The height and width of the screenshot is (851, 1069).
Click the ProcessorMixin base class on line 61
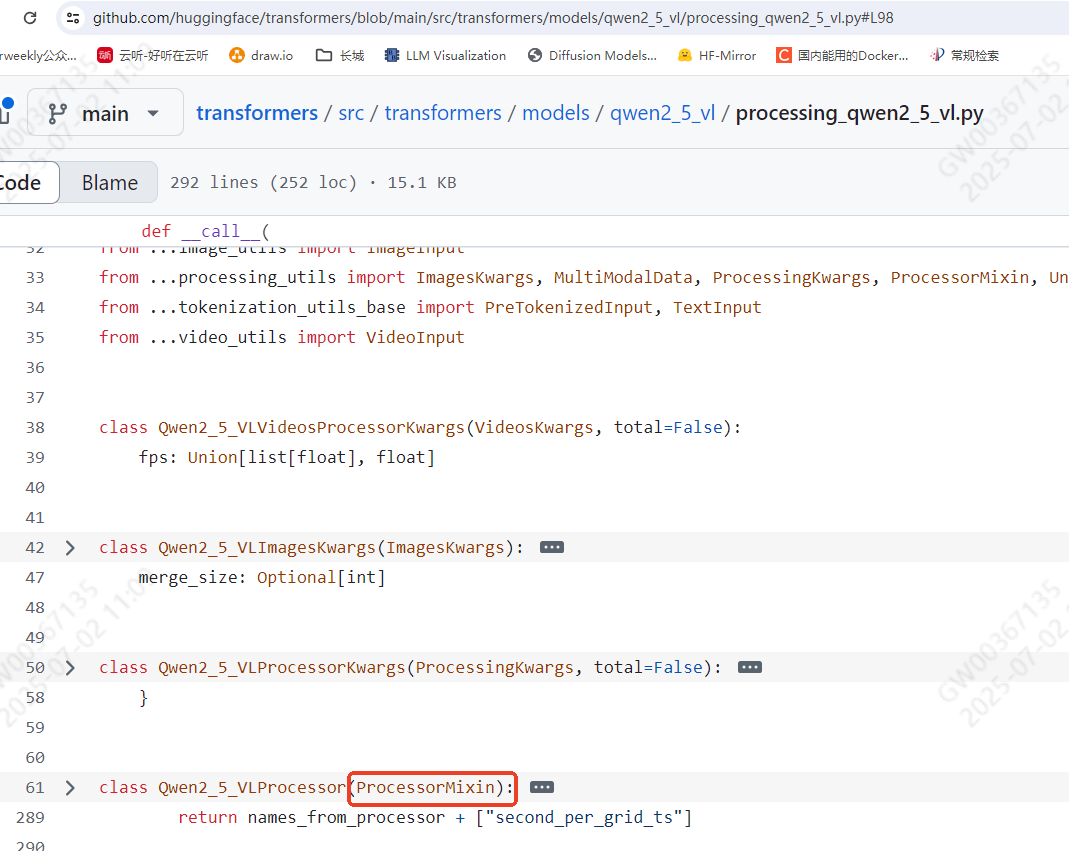(425, 788)
